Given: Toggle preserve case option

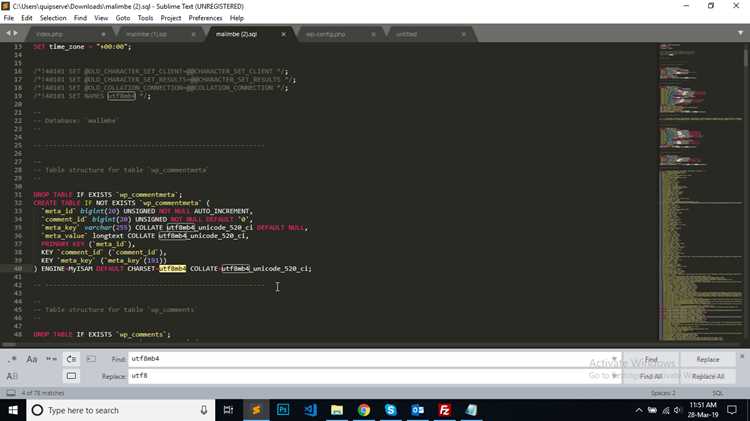Looking at the screenshot, I should (x=12, y=376).
